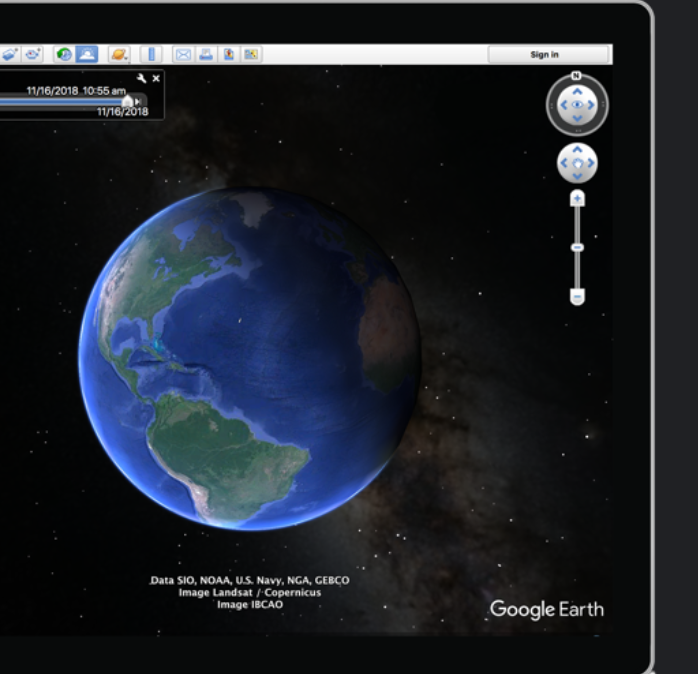The width and height of the screenshot is (698, 674).
Task: Click 'Data SIO, NOAA, U.S. Navy, NGA, GEBCO' text
Action: tap(250, 581)
